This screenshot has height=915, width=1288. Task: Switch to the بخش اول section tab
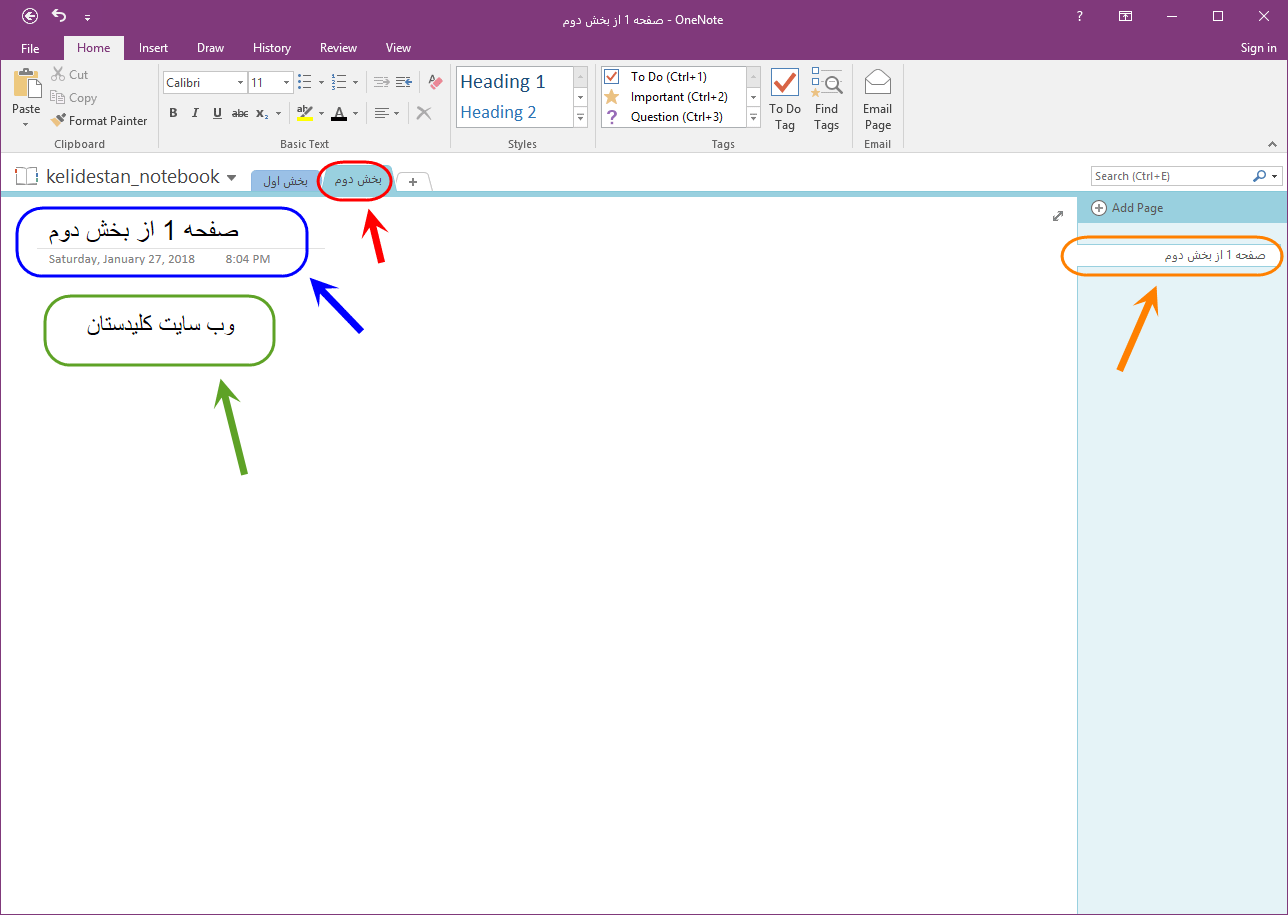click(x=285, y=181)
